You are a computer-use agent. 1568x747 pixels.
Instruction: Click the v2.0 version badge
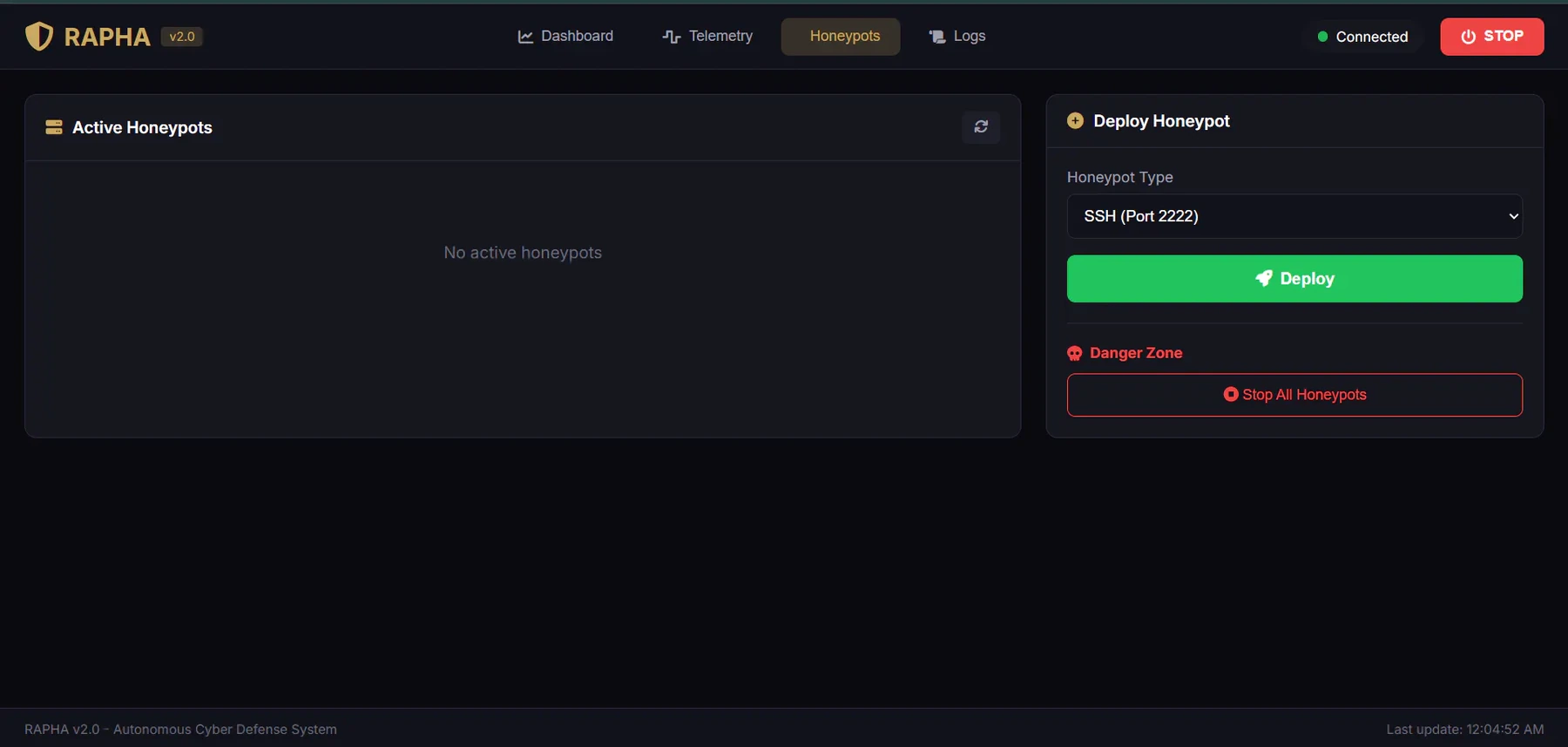click(x=182, y=37)
